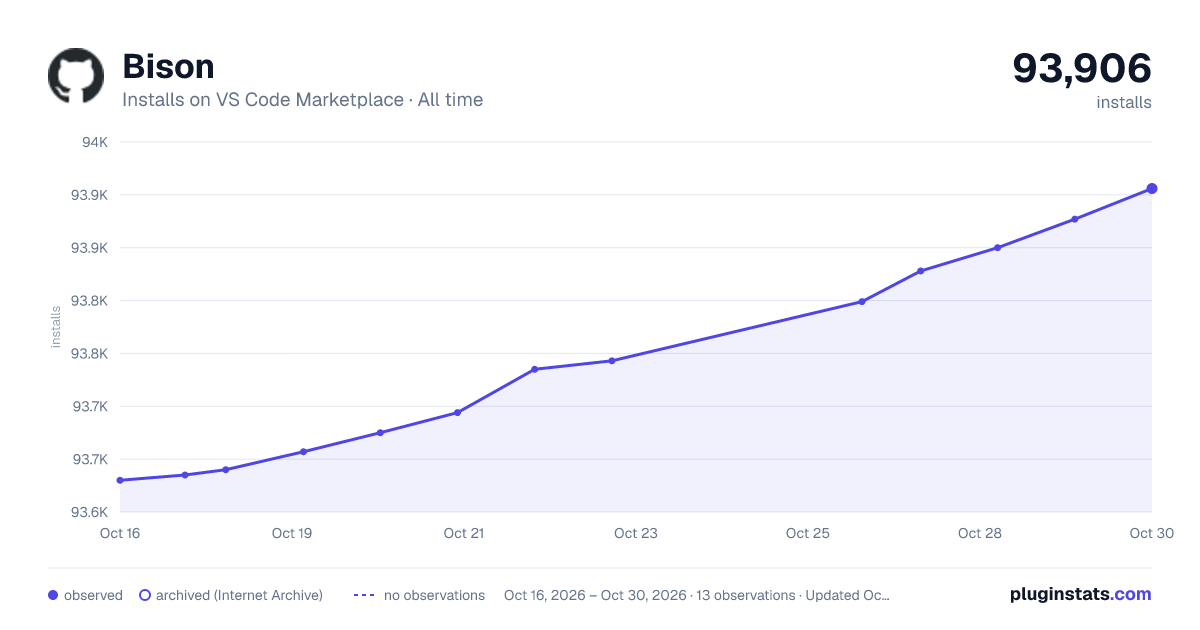Click the 'installs' label under 93,906
The width and height of the screenshot is (1200, 630).
pos(1124,102)
